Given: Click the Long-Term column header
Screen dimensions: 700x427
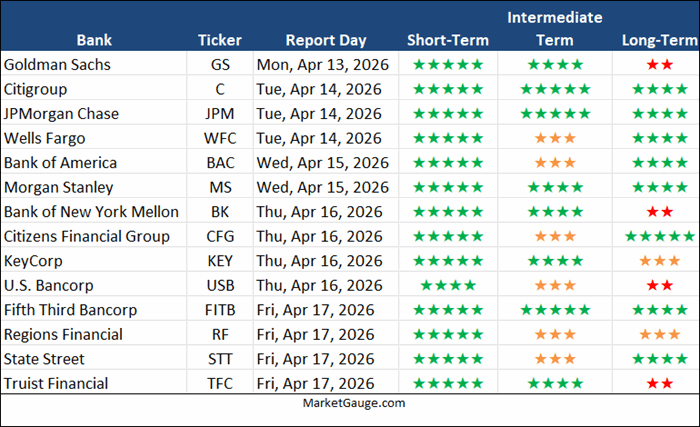Looking at the screenshot, I should click(x=659, y=40).
